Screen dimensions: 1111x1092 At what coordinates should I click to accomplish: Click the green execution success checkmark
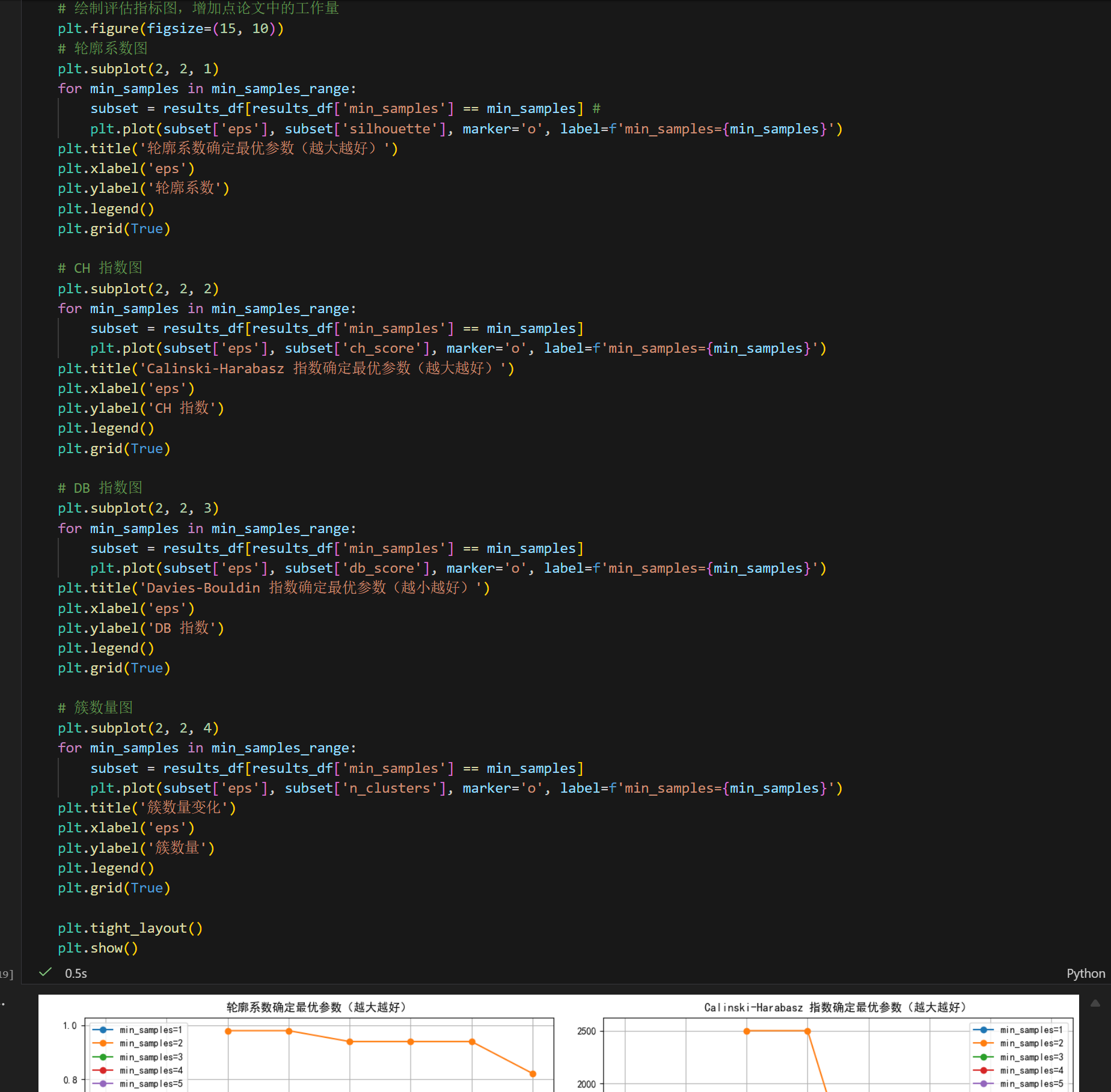(45, 972)
